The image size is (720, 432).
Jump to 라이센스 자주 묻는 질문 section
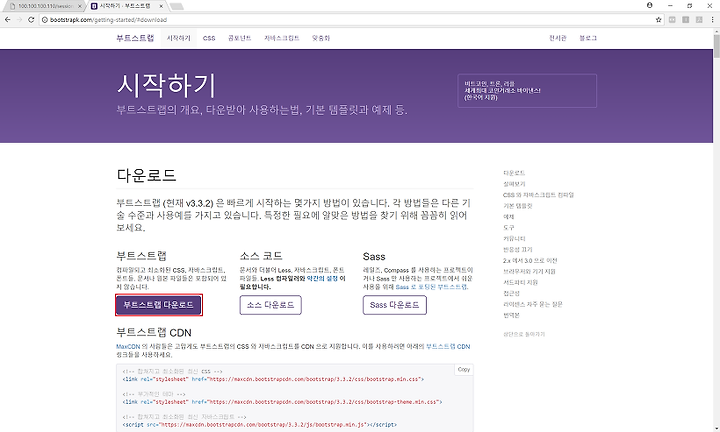click(533, 304)
